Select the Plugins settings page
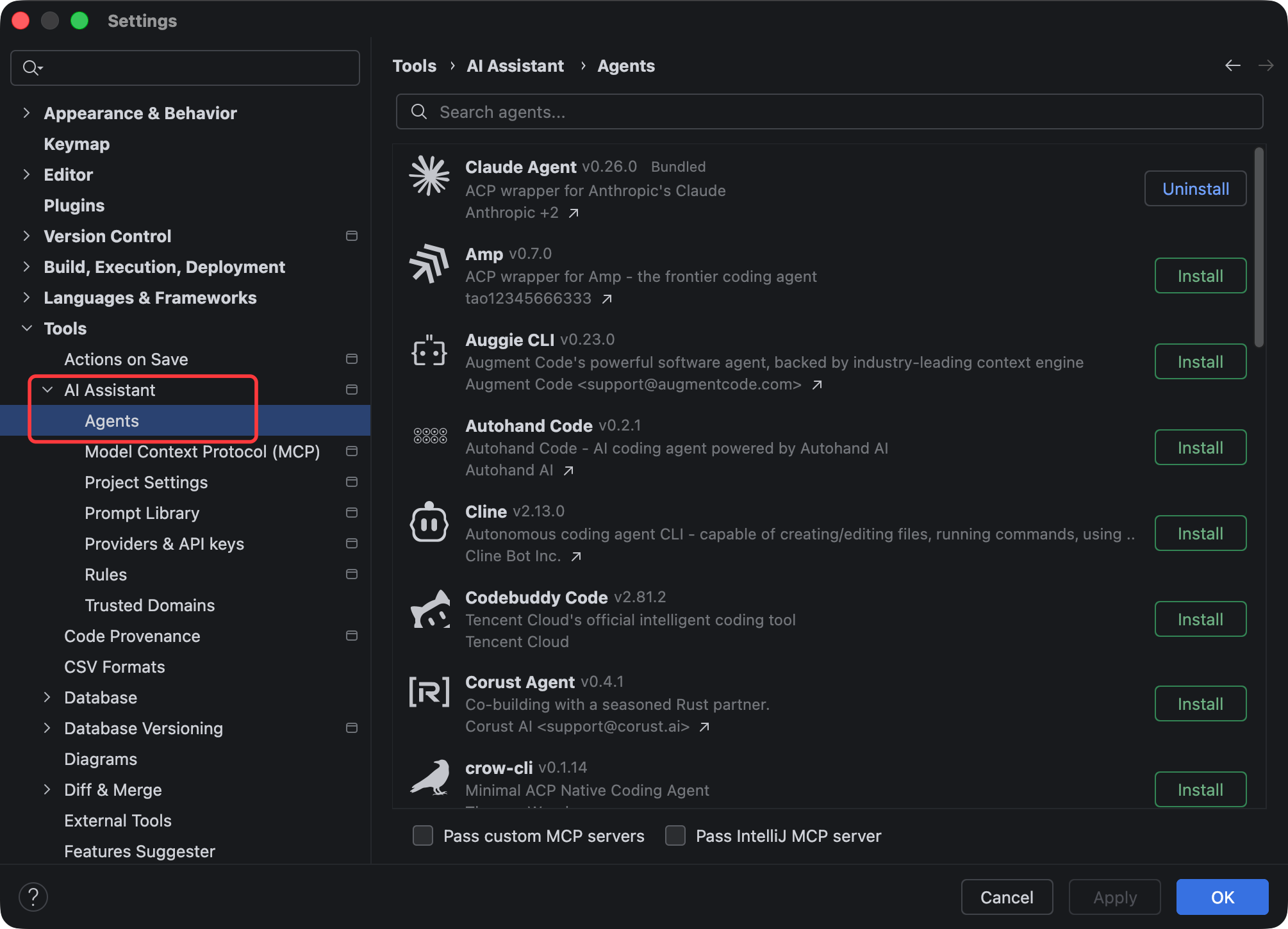1288x929 pixels. pyautogui.click(x=74, y=205)
